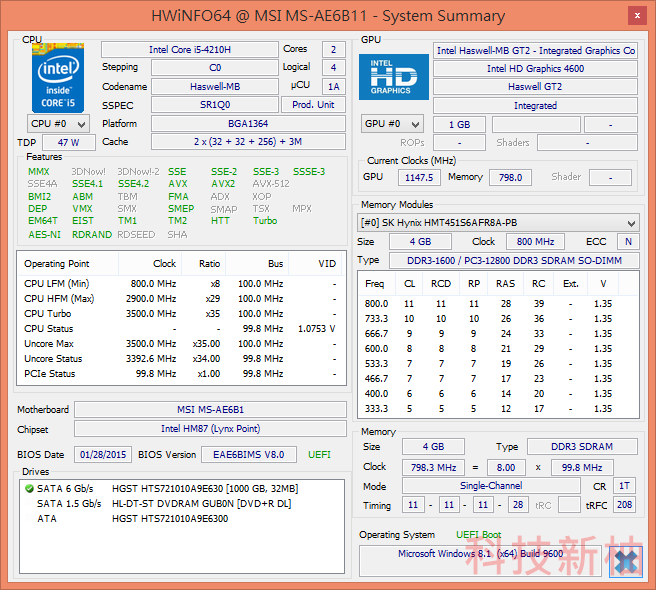
Task: Click the module size 4 GB field
Action: (420, 241)
